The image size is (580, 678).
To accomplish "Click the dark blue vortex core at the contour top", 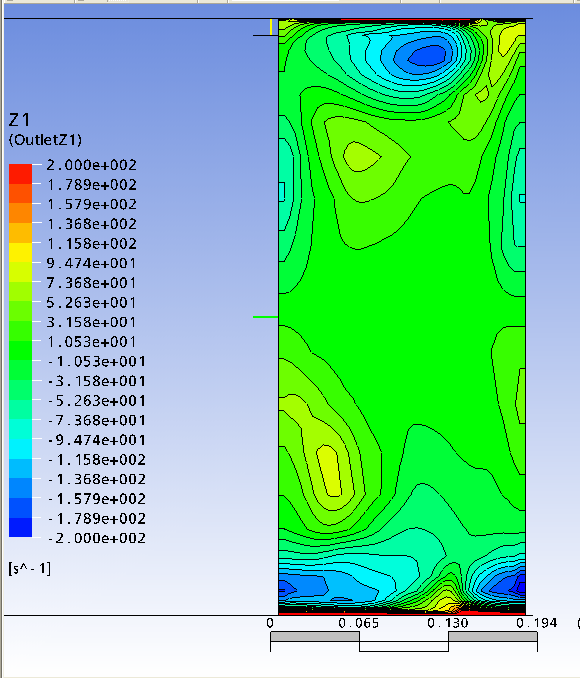I will click(427, 55).
